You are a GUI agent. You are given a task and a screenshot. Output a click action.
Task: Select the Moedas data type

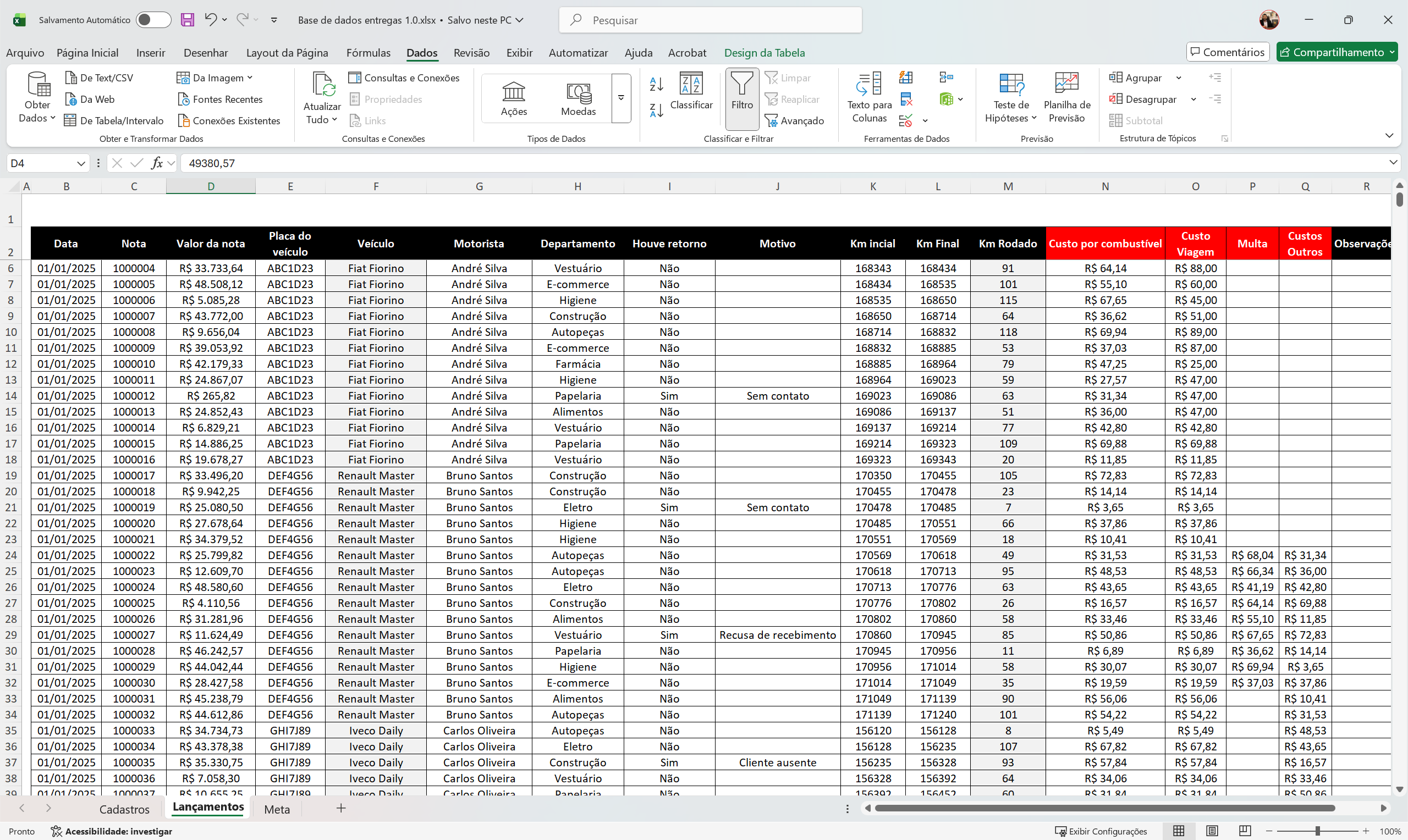(578, 97)
